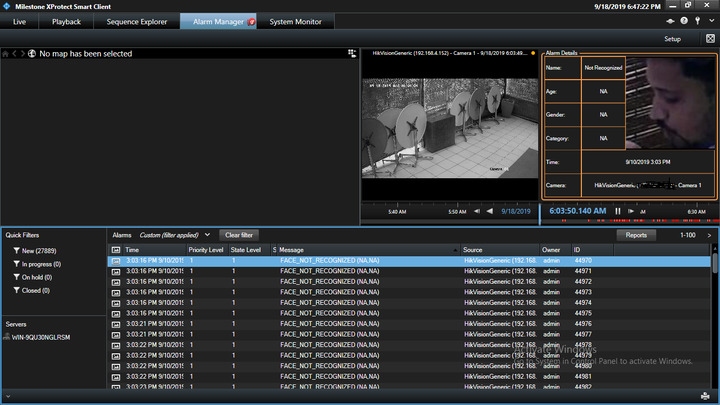Pause the camera playback
Image resolution: width=720 pixels, height=405 pixels.
click(x=618, y=211)
